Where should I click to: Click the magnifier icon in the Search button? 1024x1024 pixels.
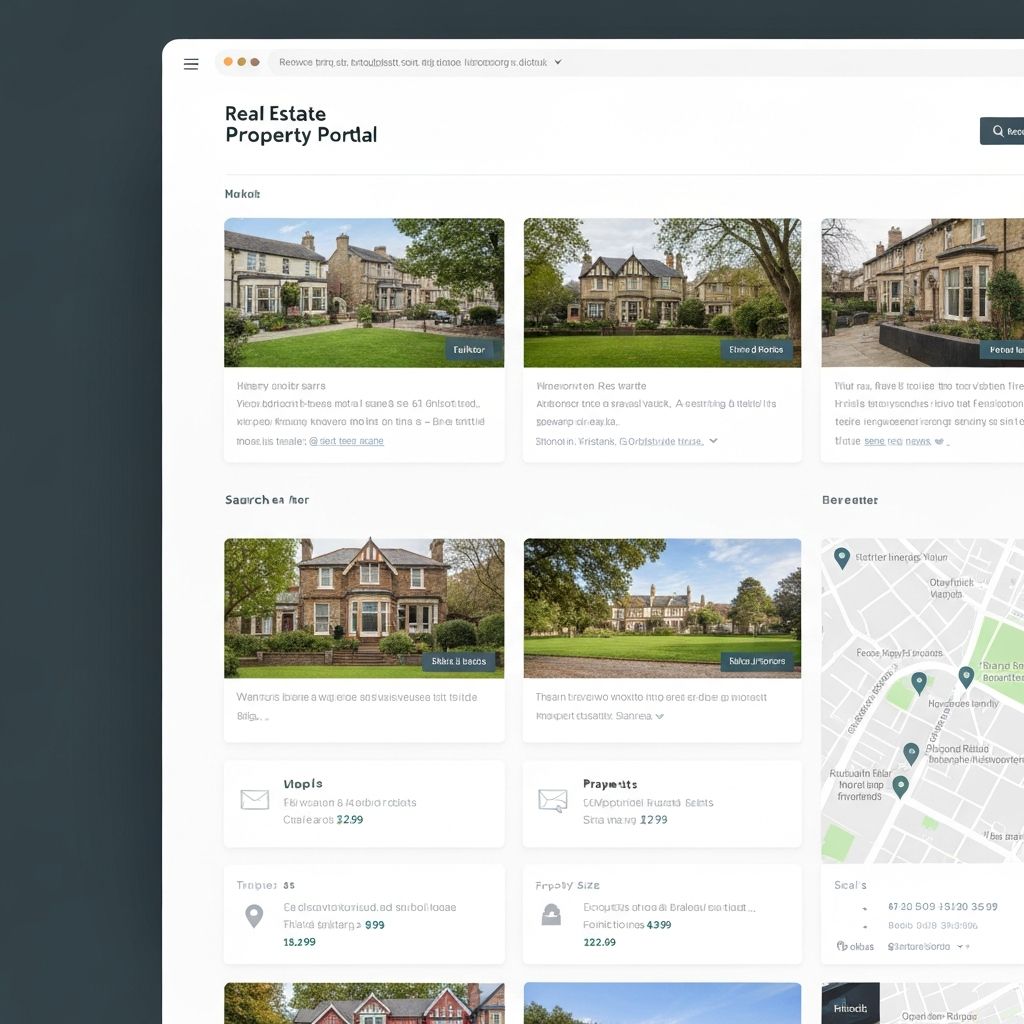pos(996,130)
